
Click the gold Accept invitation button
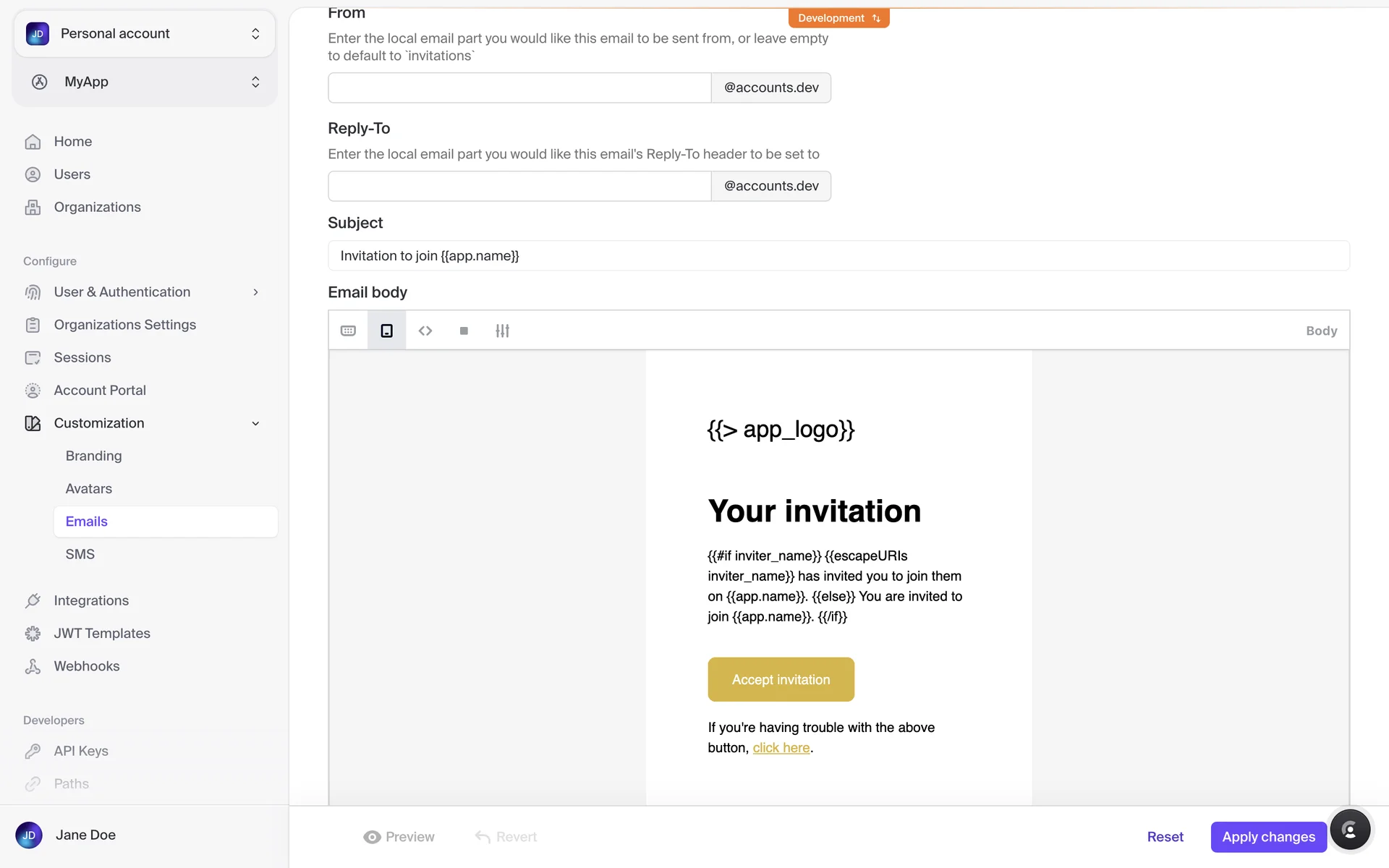tap(781, 679)
